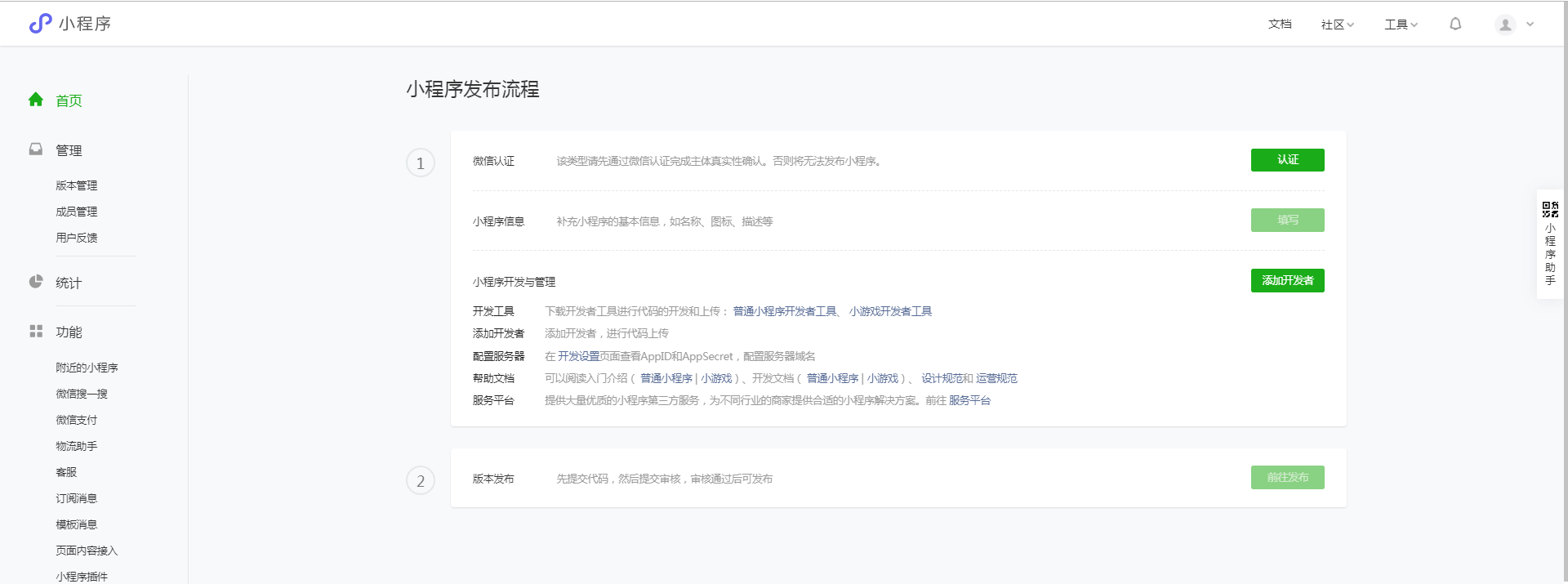The height and width of the screenshot is (584, 1568).
Task: Click the 小程序发布流程 heading
Action: (x=473, y=89)
